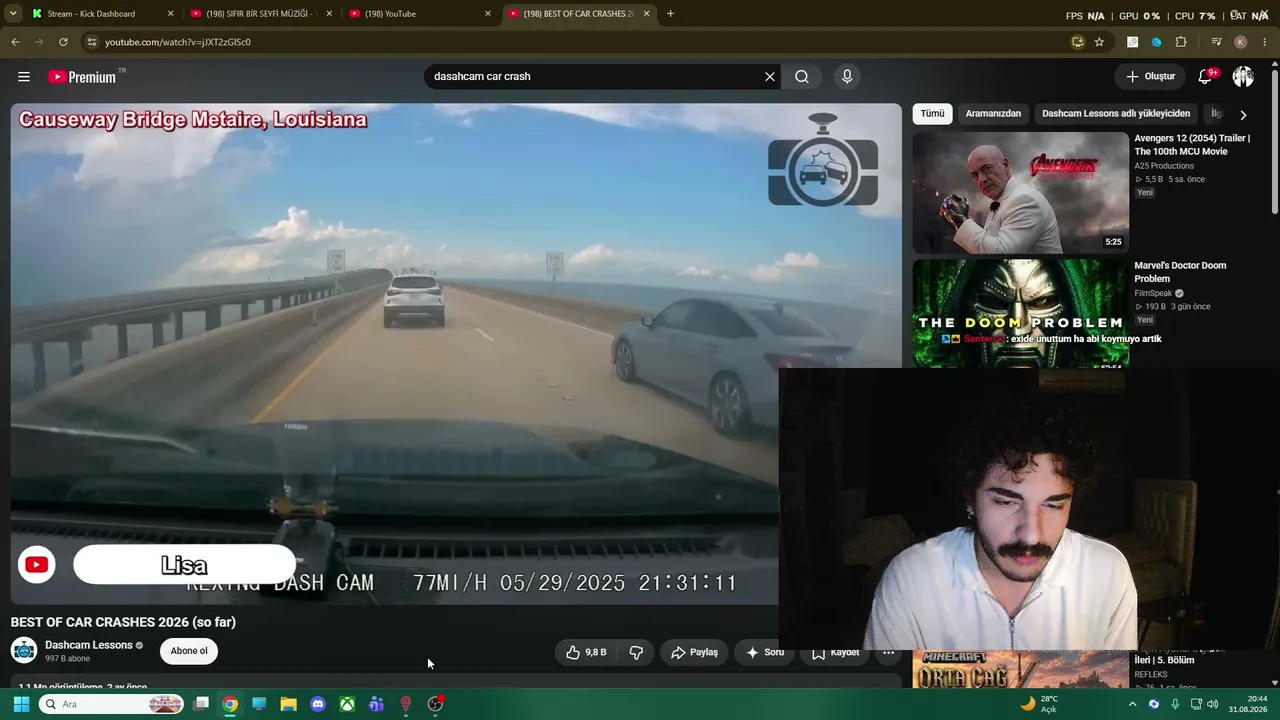Show more filter chips with arrow
The height and width of the screenshot is (720, 1280).
click(x=1243, y=115)
